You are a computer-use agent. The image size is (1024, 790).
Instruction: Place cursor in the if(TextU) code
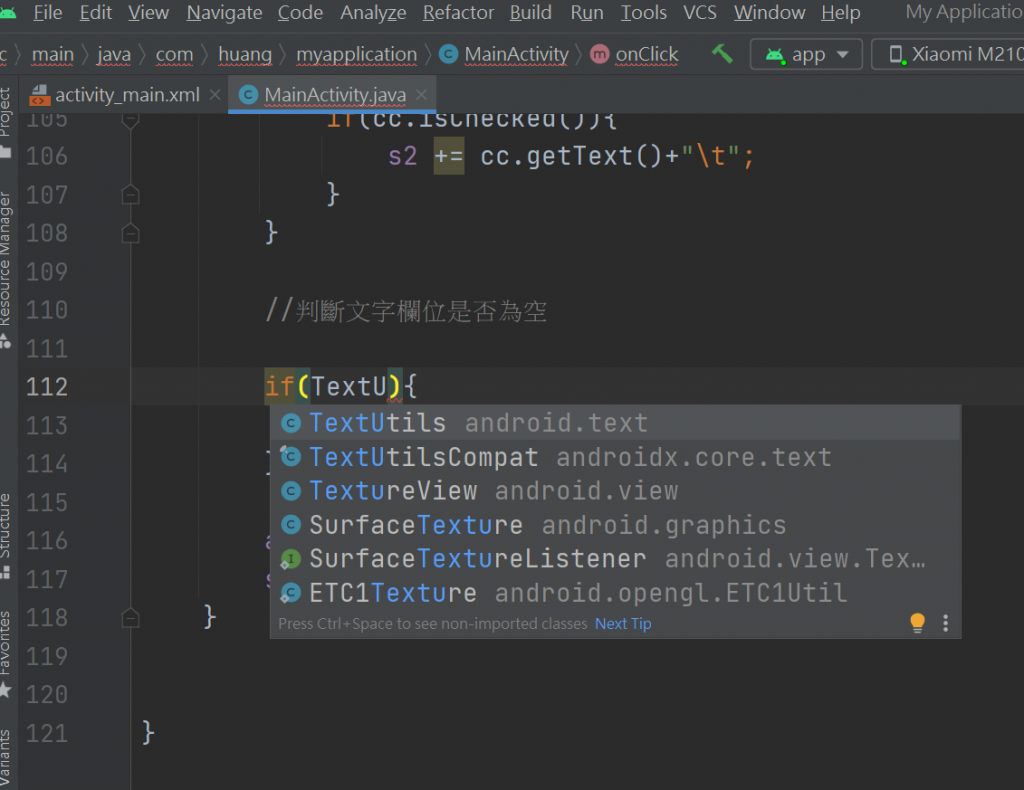[341, 387]
